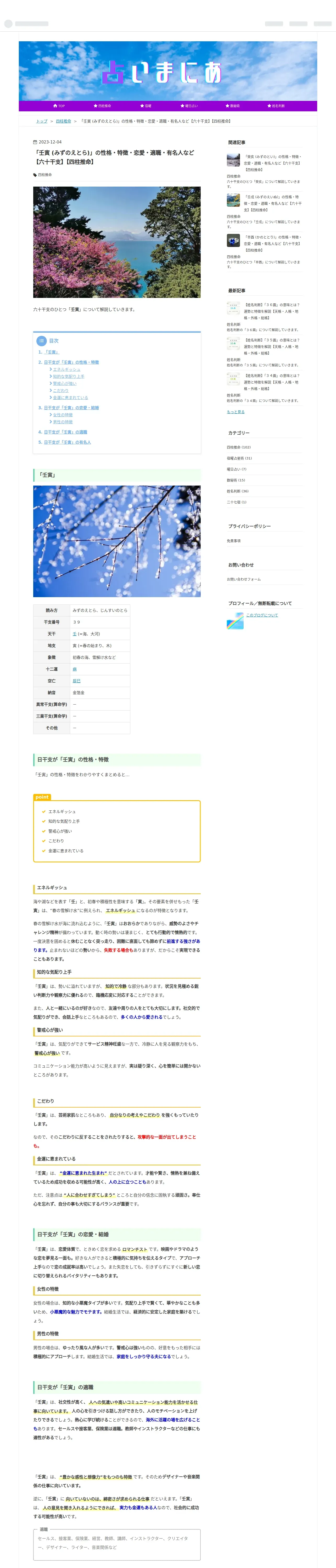Open the 35画 latest article thumbnail
This screenshot has height=1568, width=336.
pyautogui.click(x=233, y=343)
